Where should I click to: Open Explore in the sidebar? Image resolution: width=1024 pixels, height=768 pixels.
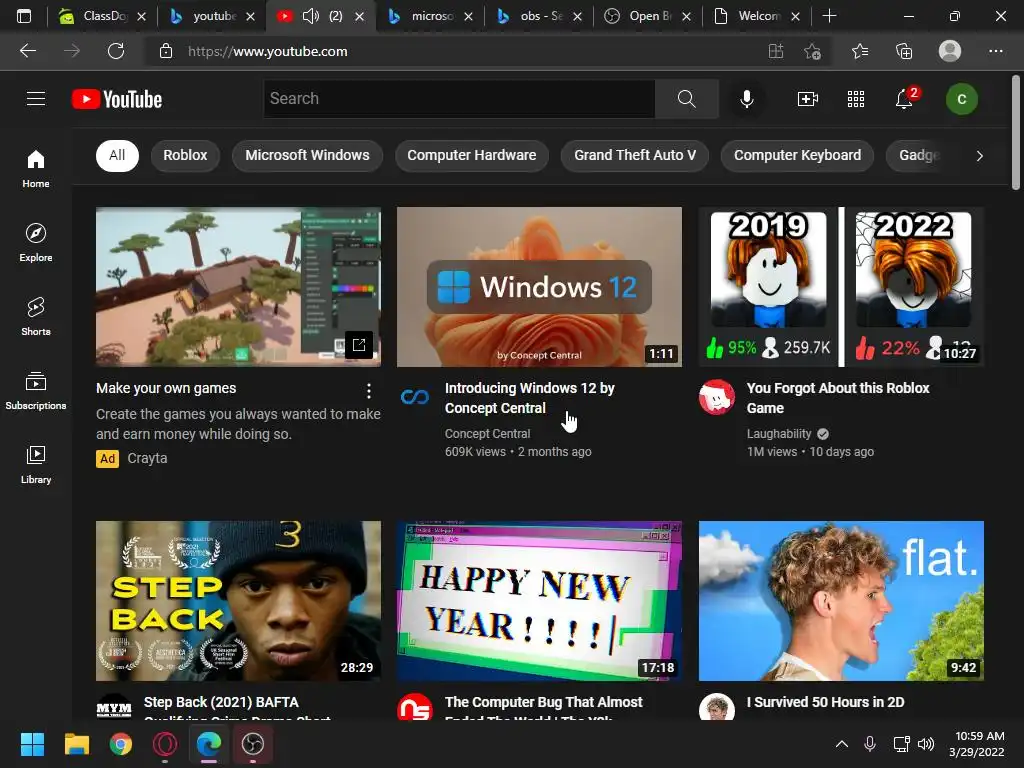click(x=36, y=242)
